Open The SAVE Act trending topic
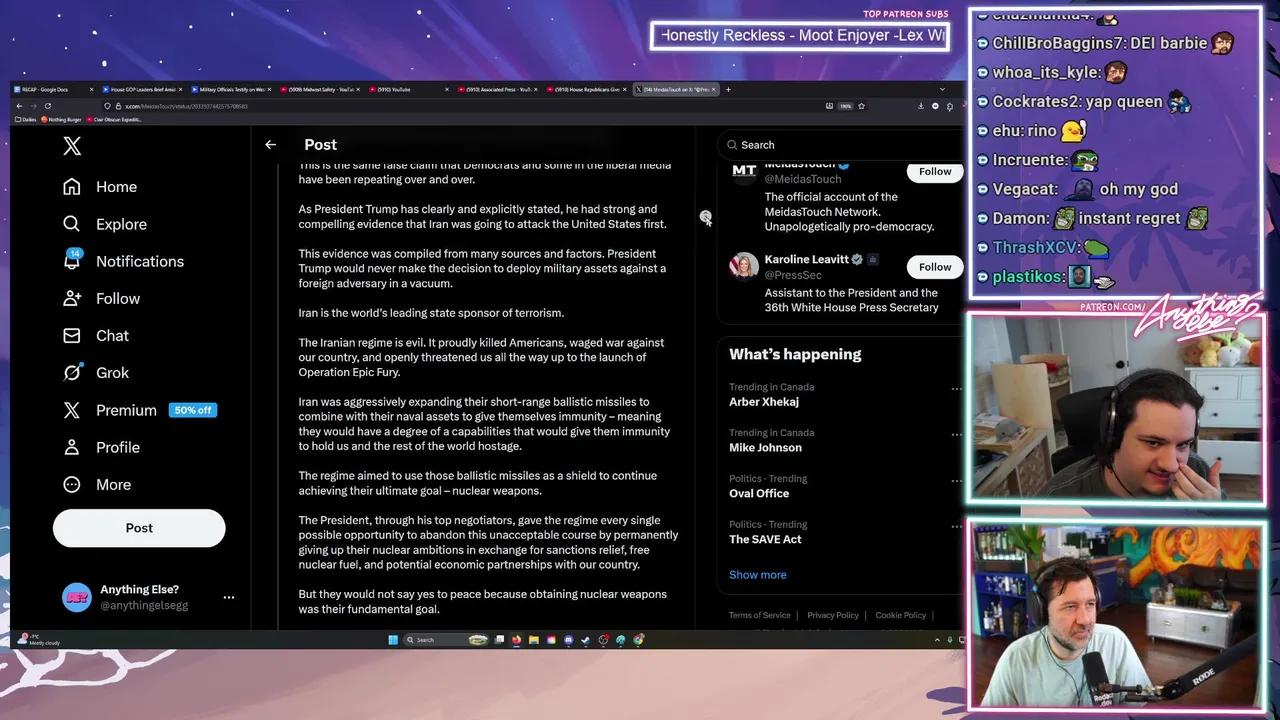The width and height of the screenshot is (1280, 720). tap(765, 540)
